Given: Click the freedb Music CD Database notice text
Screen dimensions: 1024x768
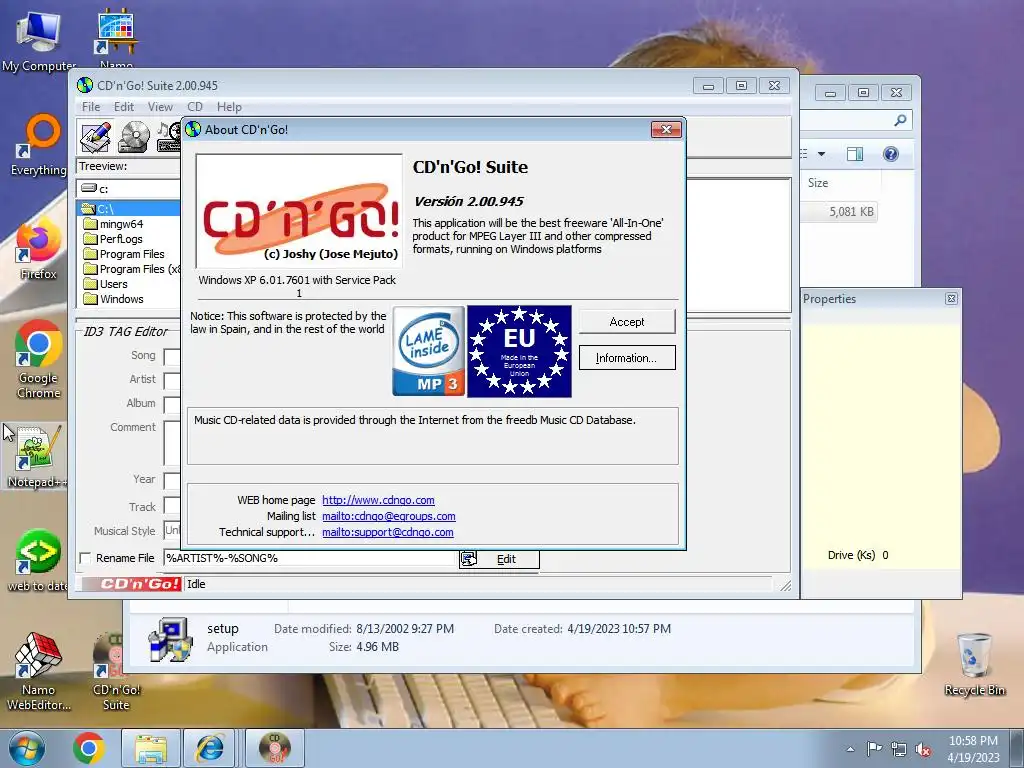Looking at the screenshot, I should pyautogui.click(x=415, y=420).
